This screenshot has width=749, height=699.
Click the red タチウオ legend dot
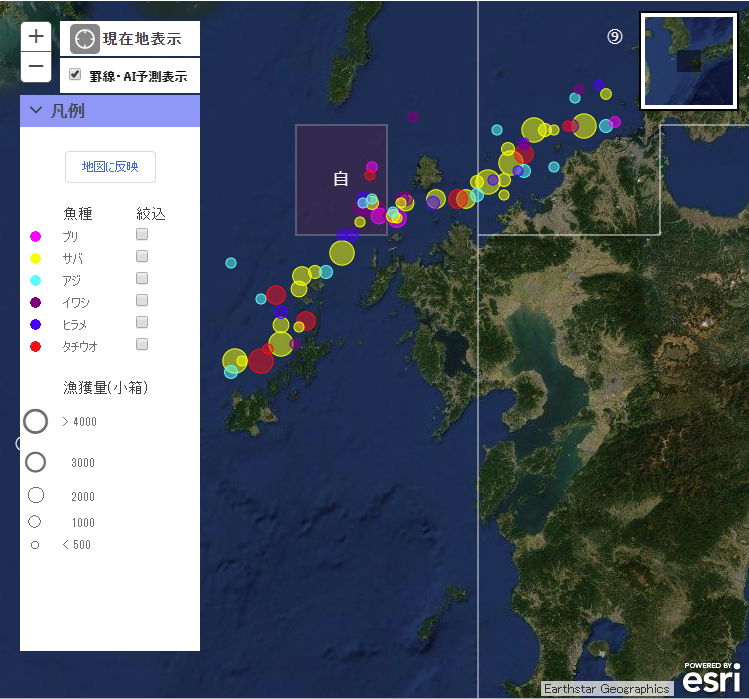coord(36,346)
